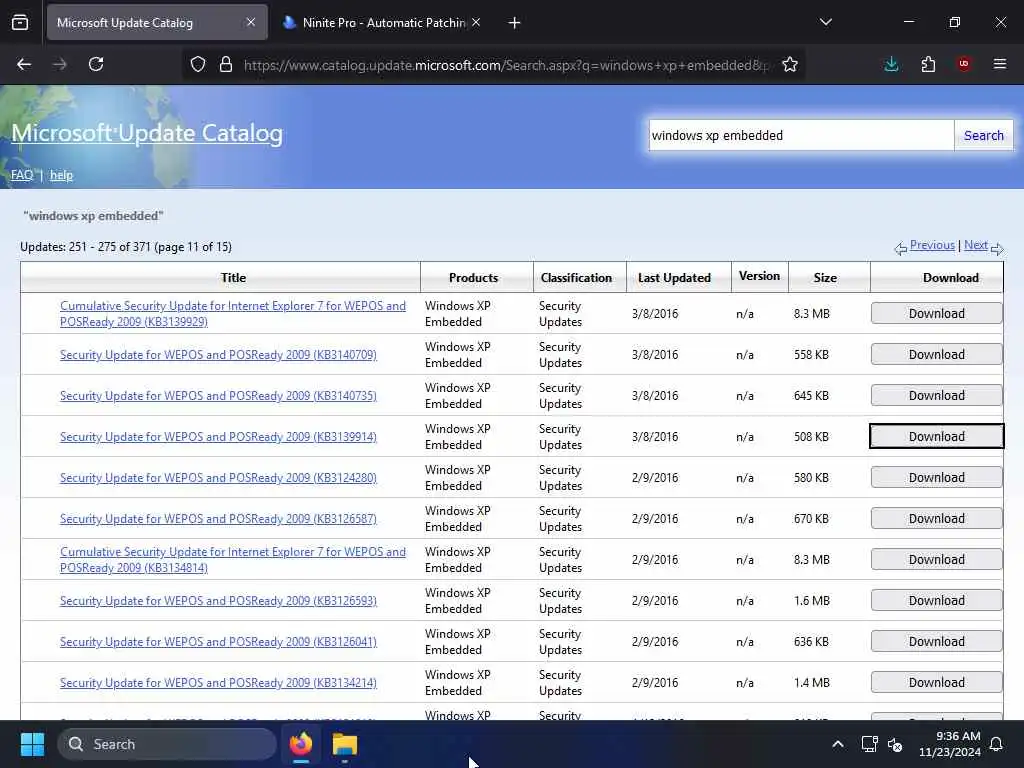The image size is (1024, 768).
Task: Download the KB3139914 update
Action: 936,436
